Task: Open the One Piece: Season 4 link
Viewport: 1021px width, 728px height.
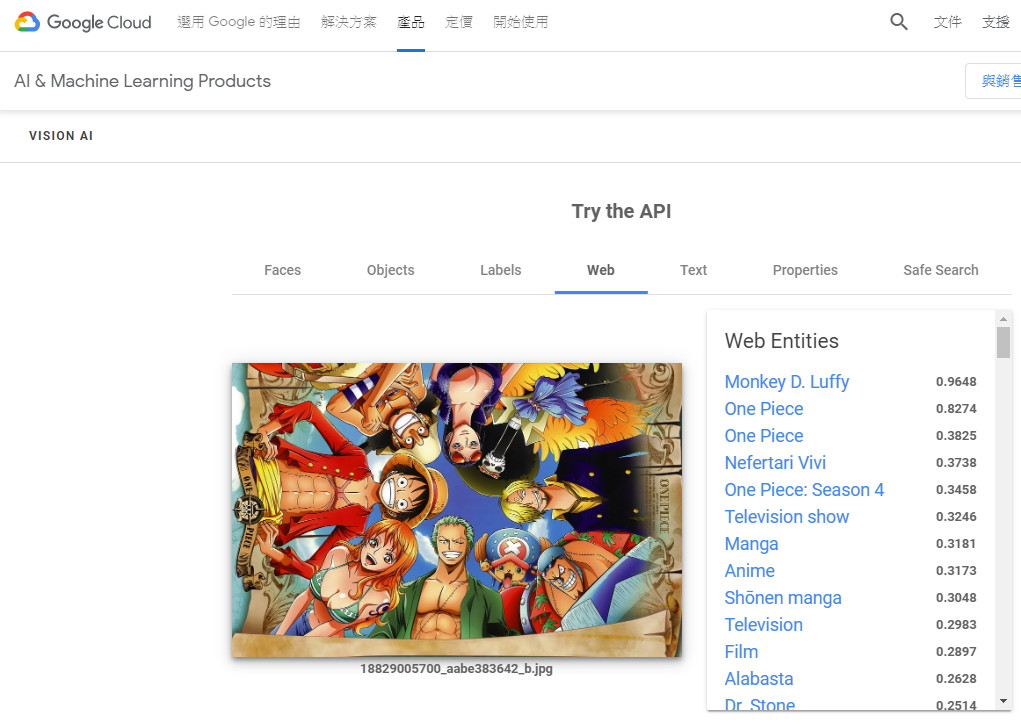Action: (804, 490)
